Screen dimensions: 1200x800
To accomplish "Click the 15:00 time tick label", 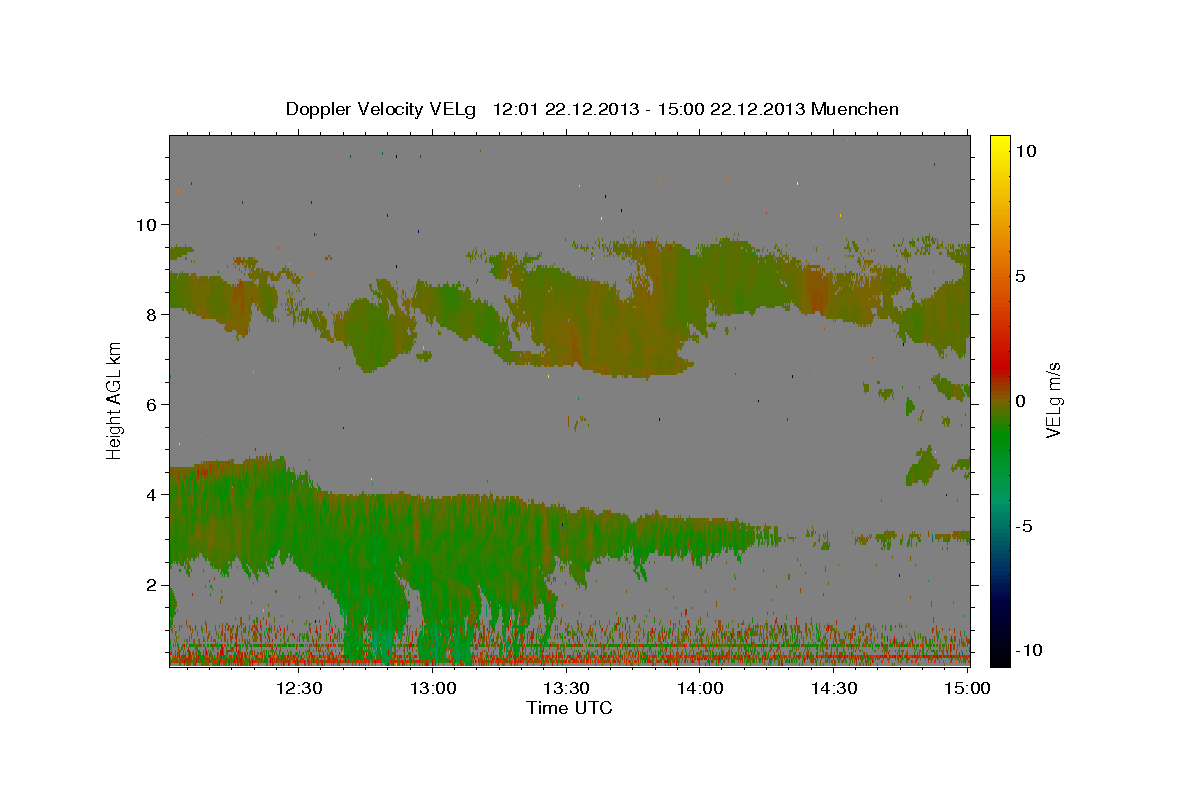I will 966,688.
